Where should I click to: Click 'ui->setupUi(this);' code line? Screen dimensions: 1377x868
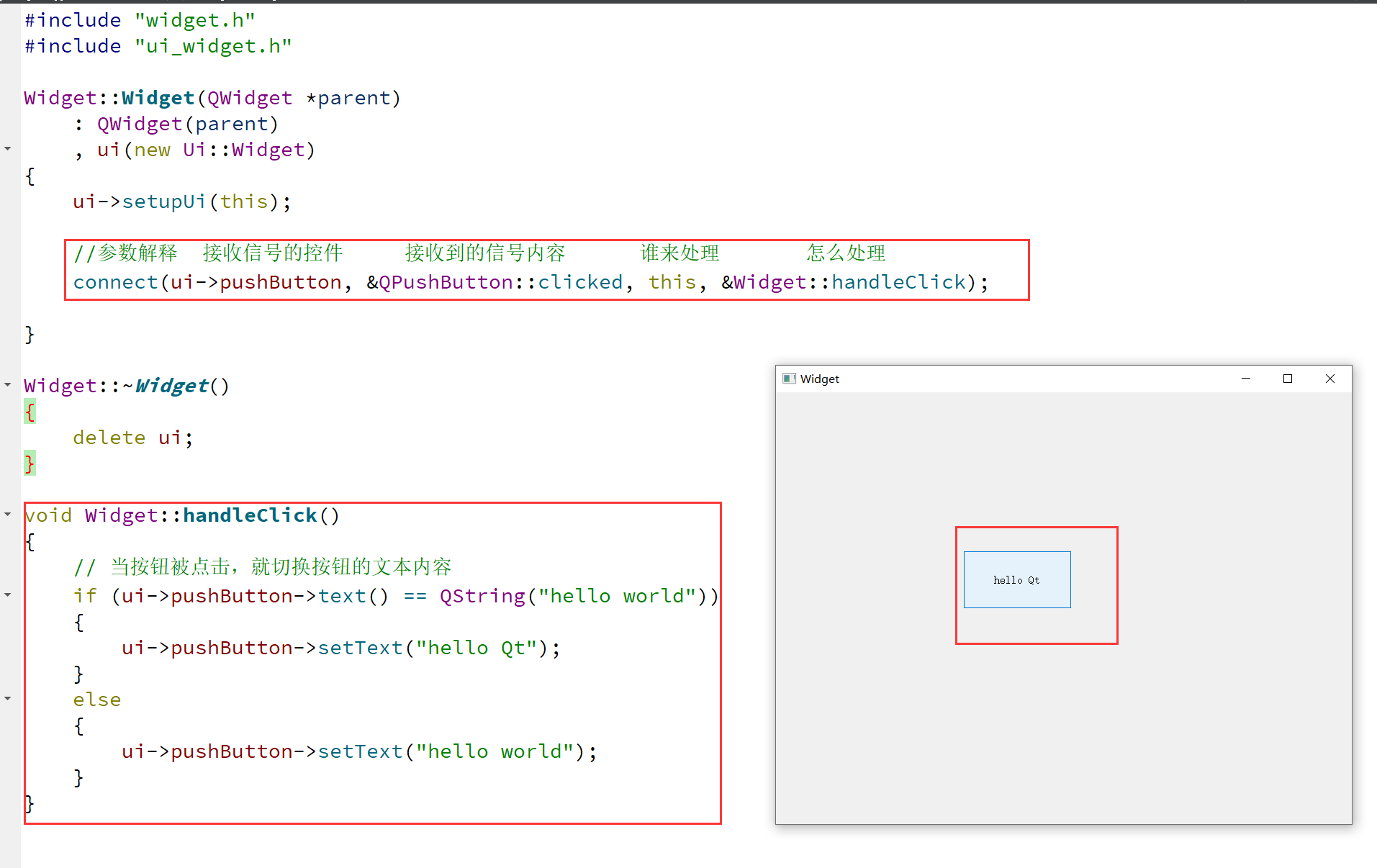coord(182,202)
